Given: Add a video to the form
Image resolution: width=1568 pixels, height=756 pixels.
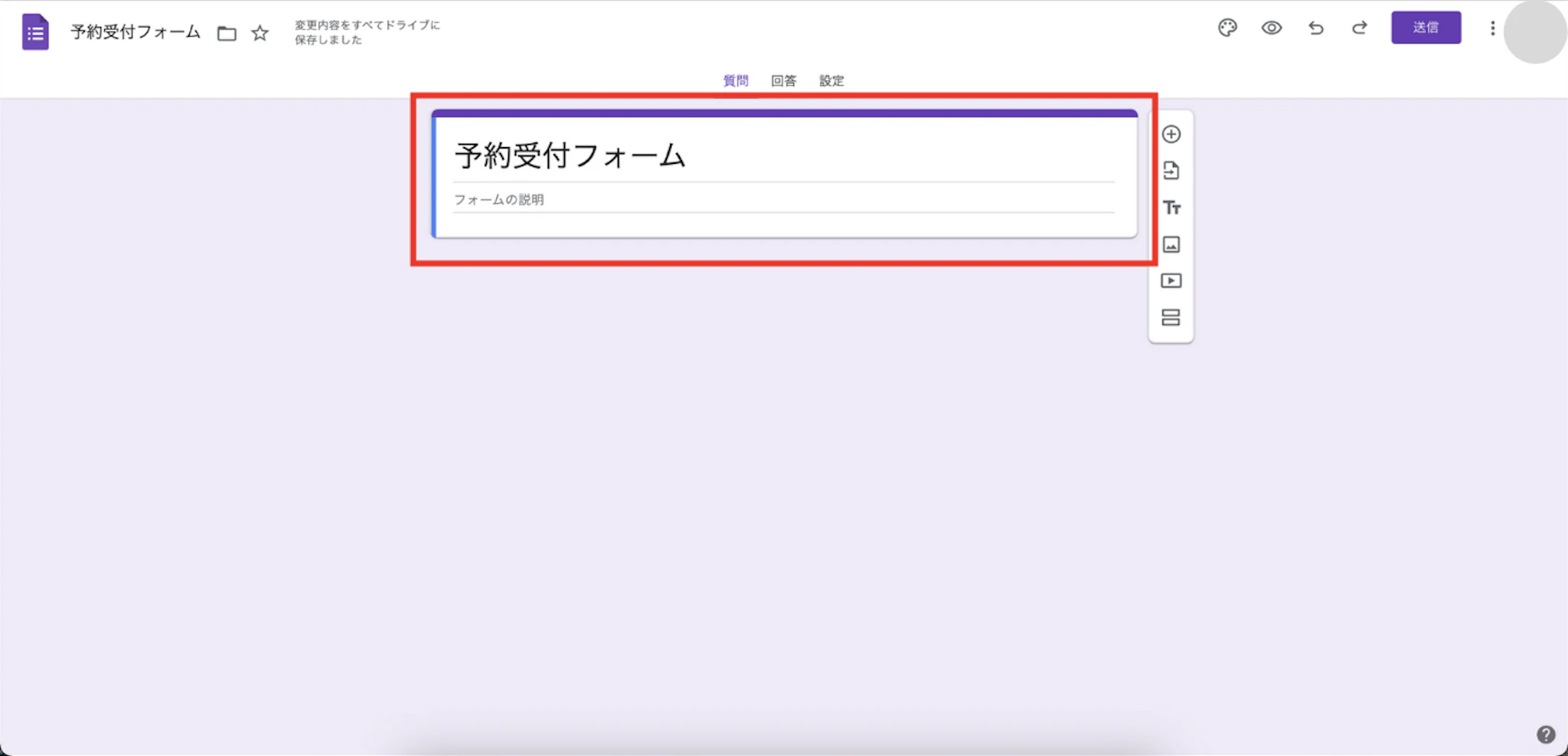Looking at the screenshot, I should pyautogui.click(x=1172, y=280).
